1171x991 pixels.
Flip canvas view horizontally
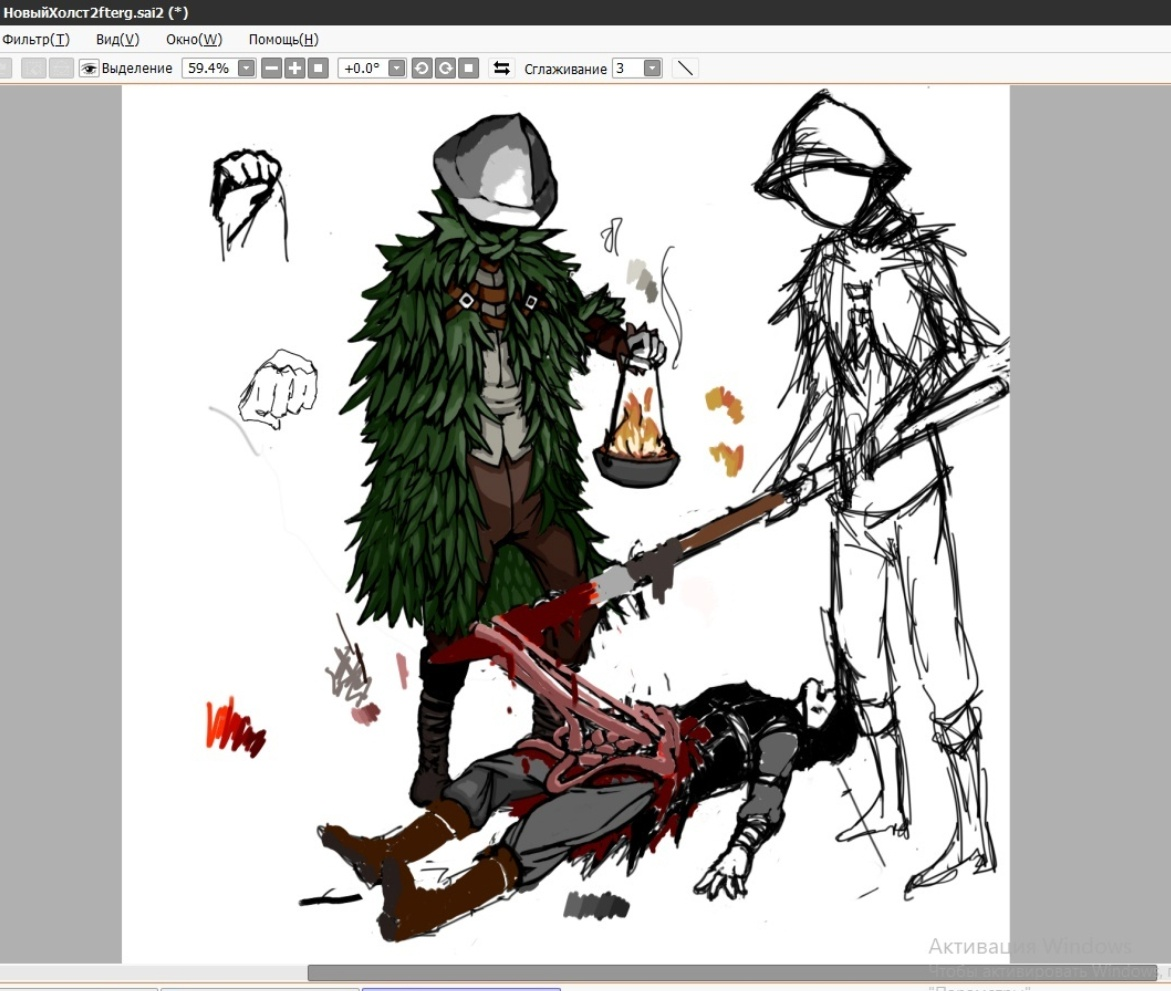tap(502, 68)
